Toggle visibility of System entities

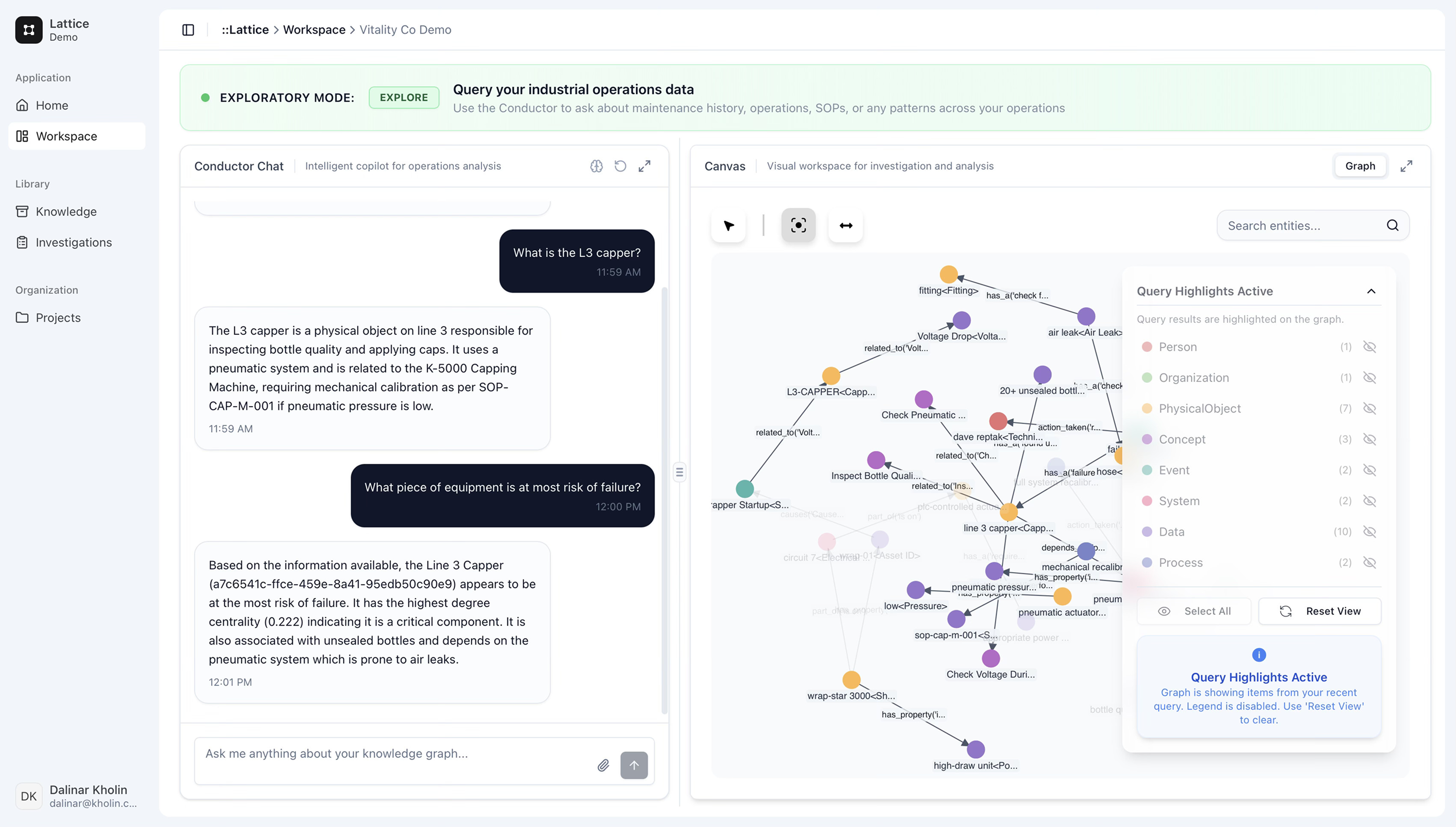click(1369, 501)
